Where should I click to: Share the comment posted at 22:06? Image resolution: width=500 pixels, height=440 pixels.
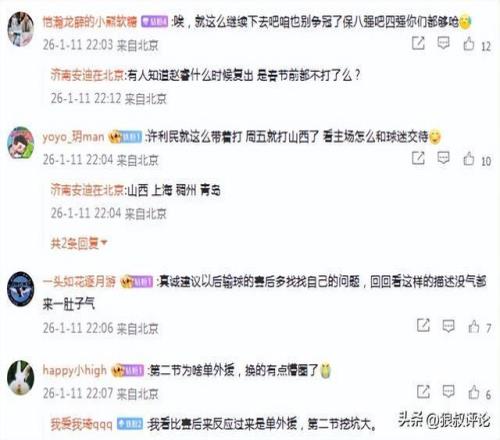pos(423,326)
